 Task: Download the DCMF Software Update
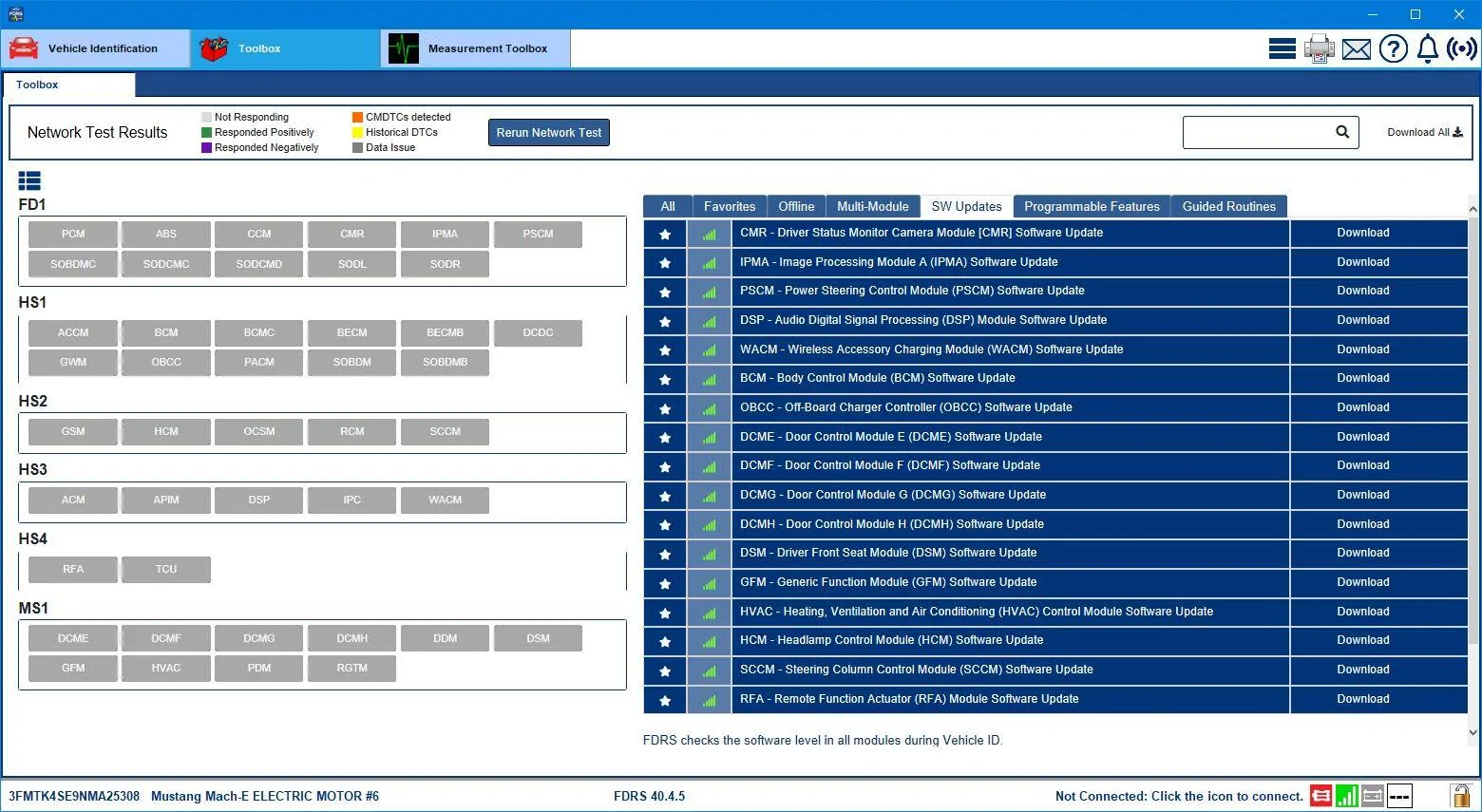(1363, 466)
